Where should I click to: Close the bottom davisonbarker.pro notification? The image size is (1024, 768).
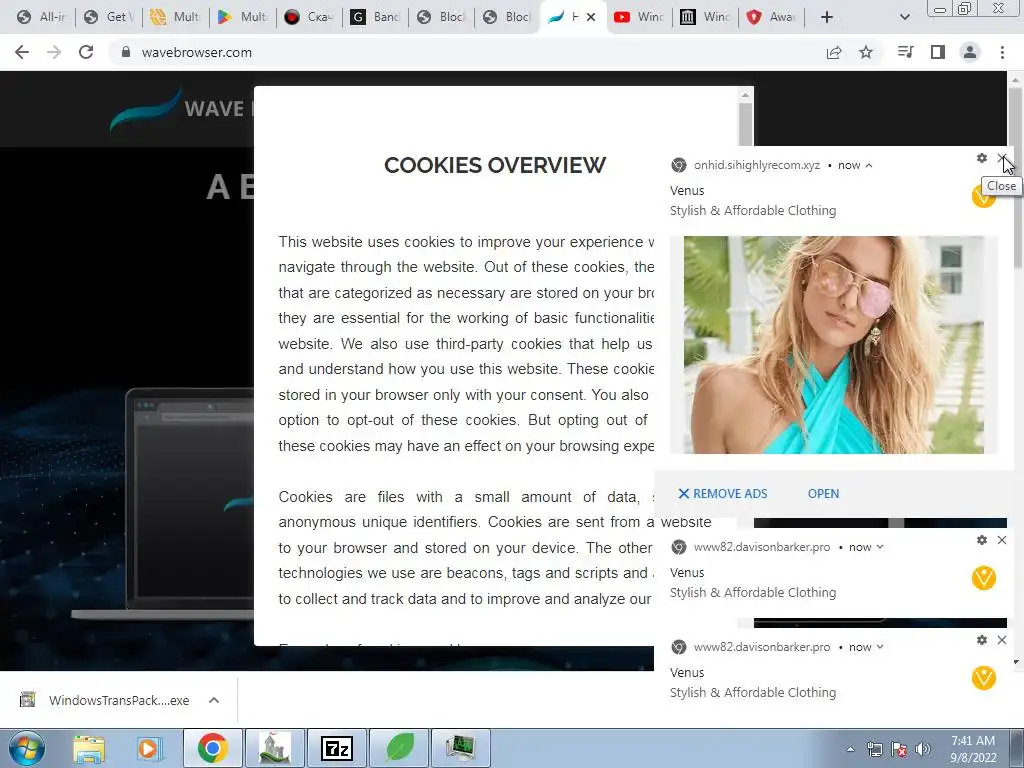[1002, 640]
